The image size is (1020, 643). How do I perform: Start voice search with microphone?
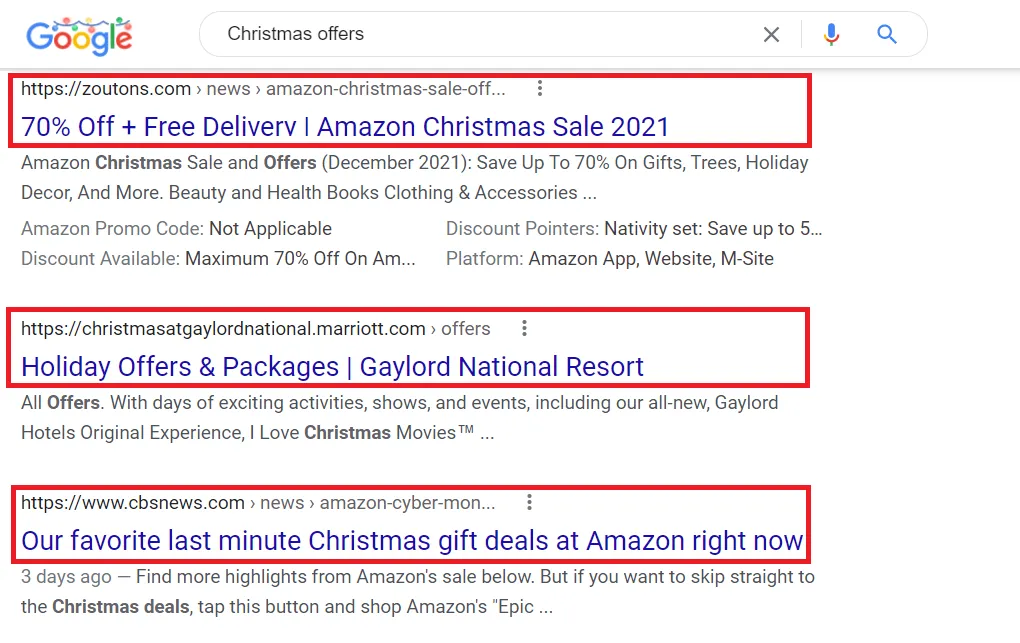coord(831,35)
